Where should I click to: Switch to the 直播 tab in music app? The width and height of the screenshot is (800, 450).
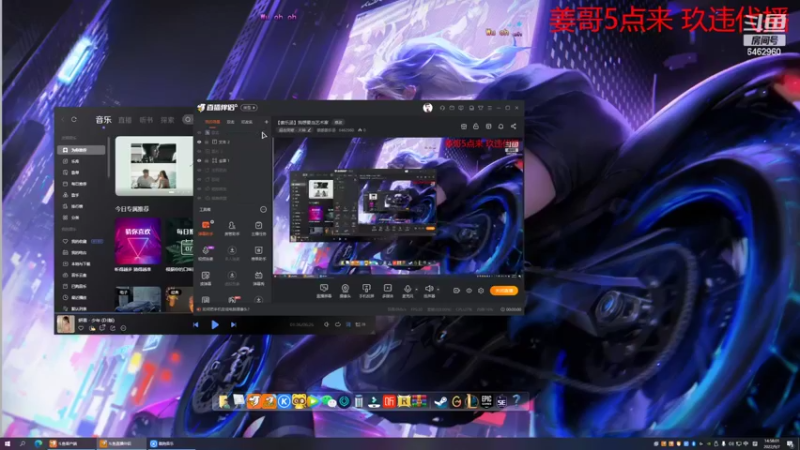(x=125, y=120)
